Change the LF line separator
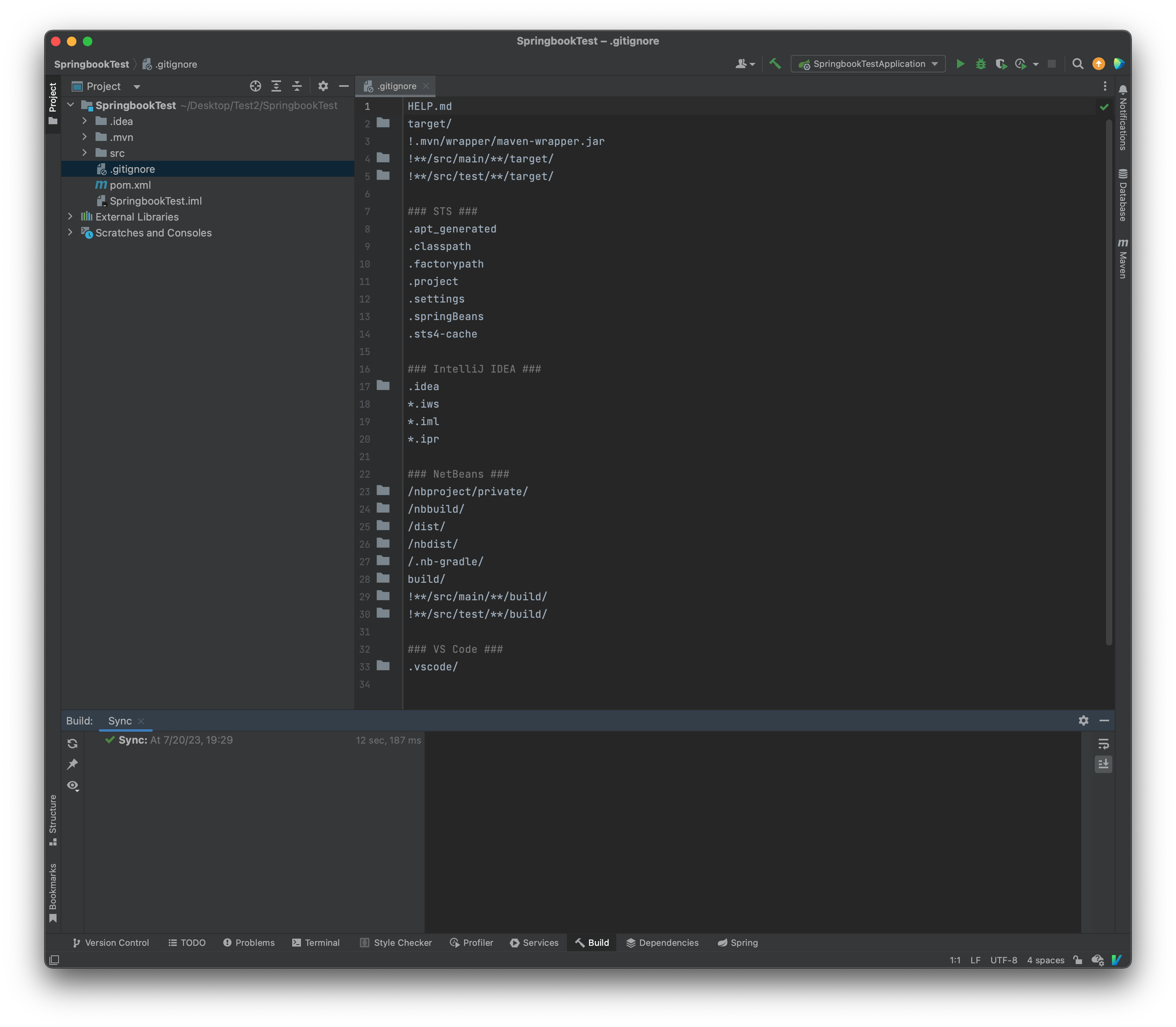The height and width of the screenshot is (1027, 1176). pos(975,960)
